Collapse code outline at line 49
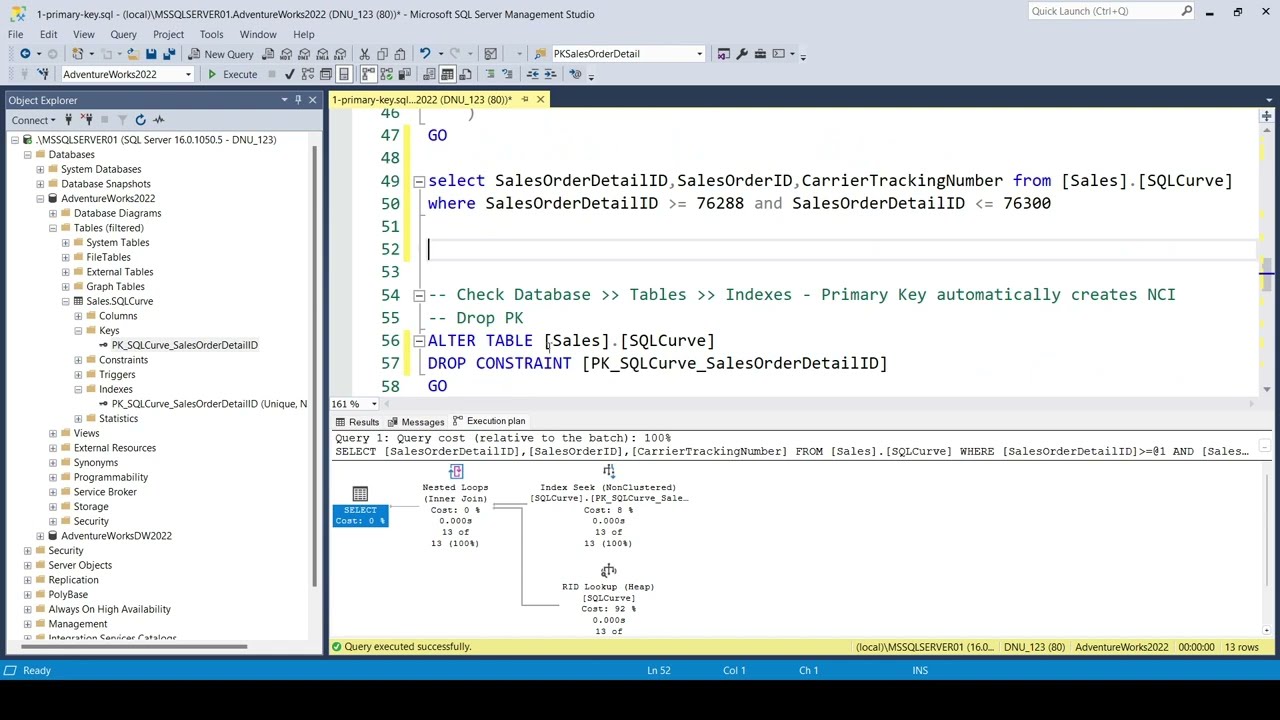This screenshot has width=1280, height=720. pyautogui.click(x=419, y=181)
